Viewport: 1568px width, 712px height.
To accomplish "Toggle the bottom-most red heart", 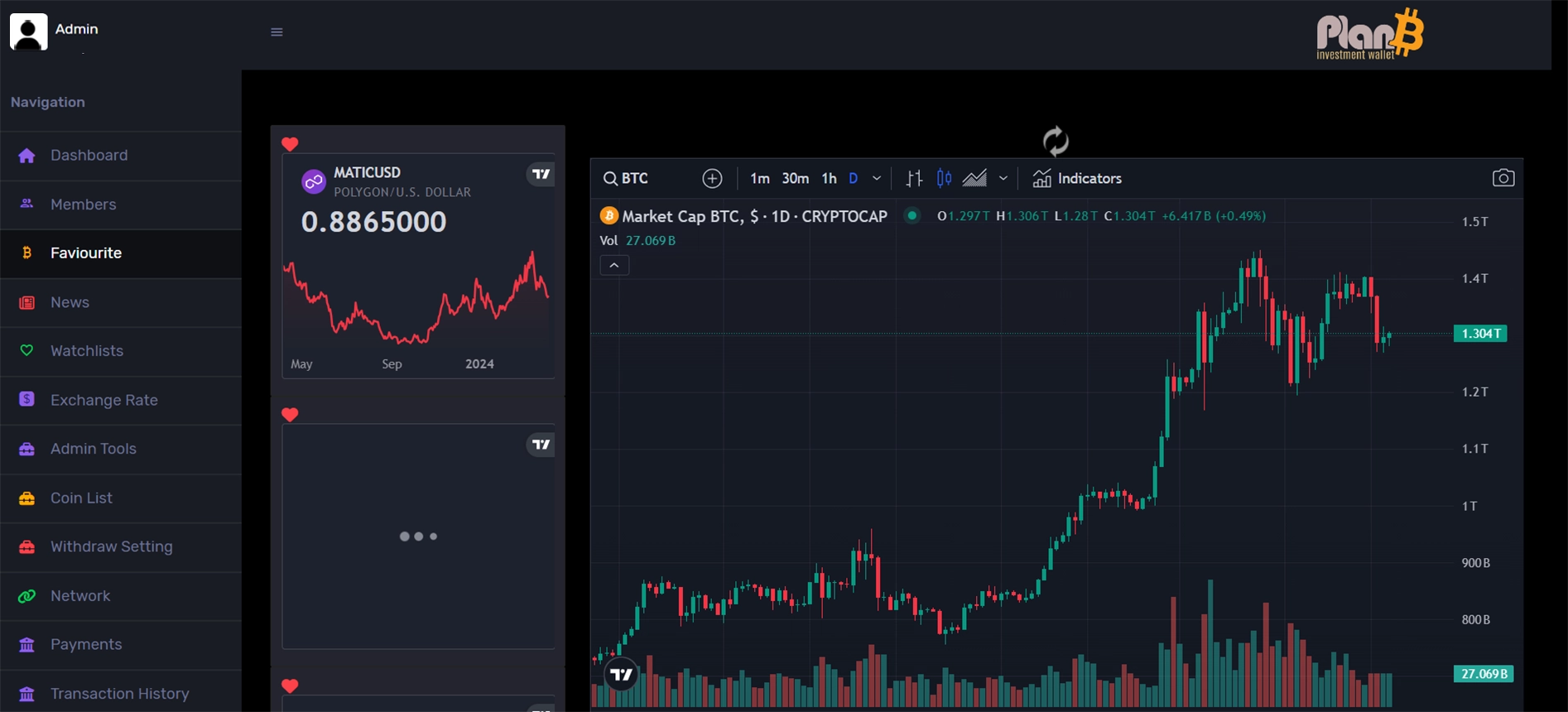I will [x=290, y=686].
